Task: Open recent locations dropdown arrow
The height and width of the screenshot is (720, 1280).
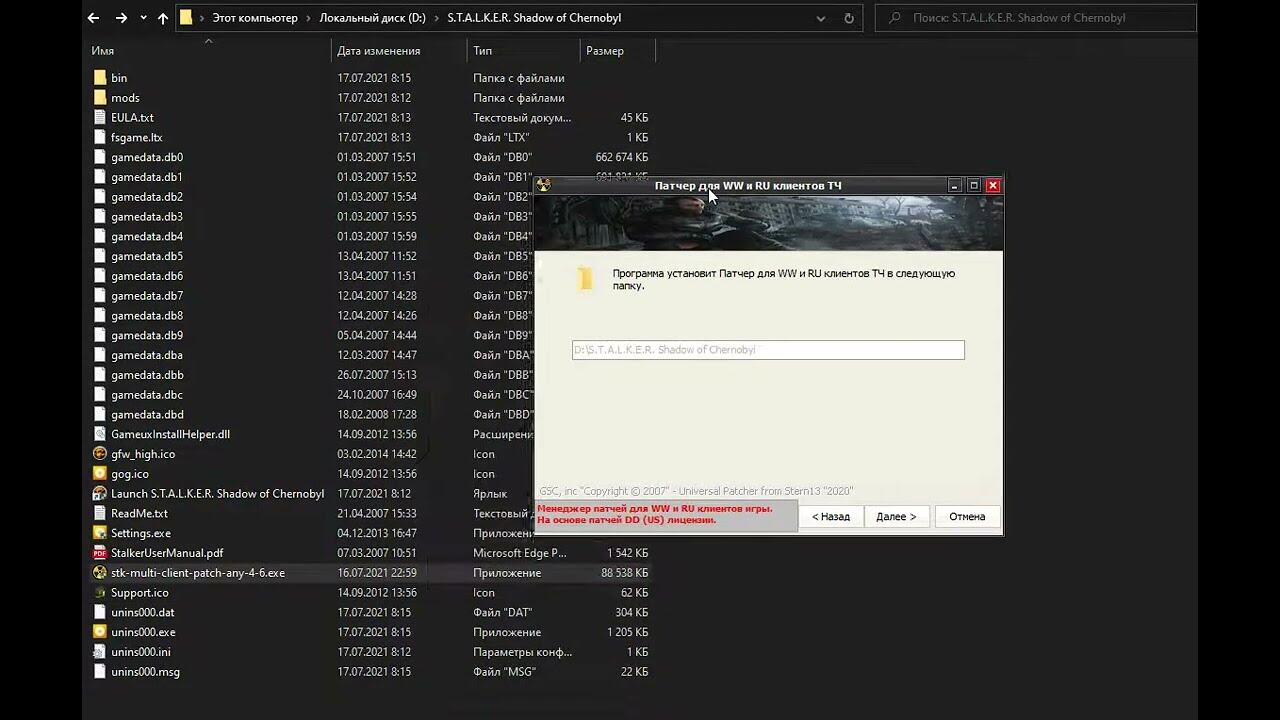Action: (x=143, y=18)
